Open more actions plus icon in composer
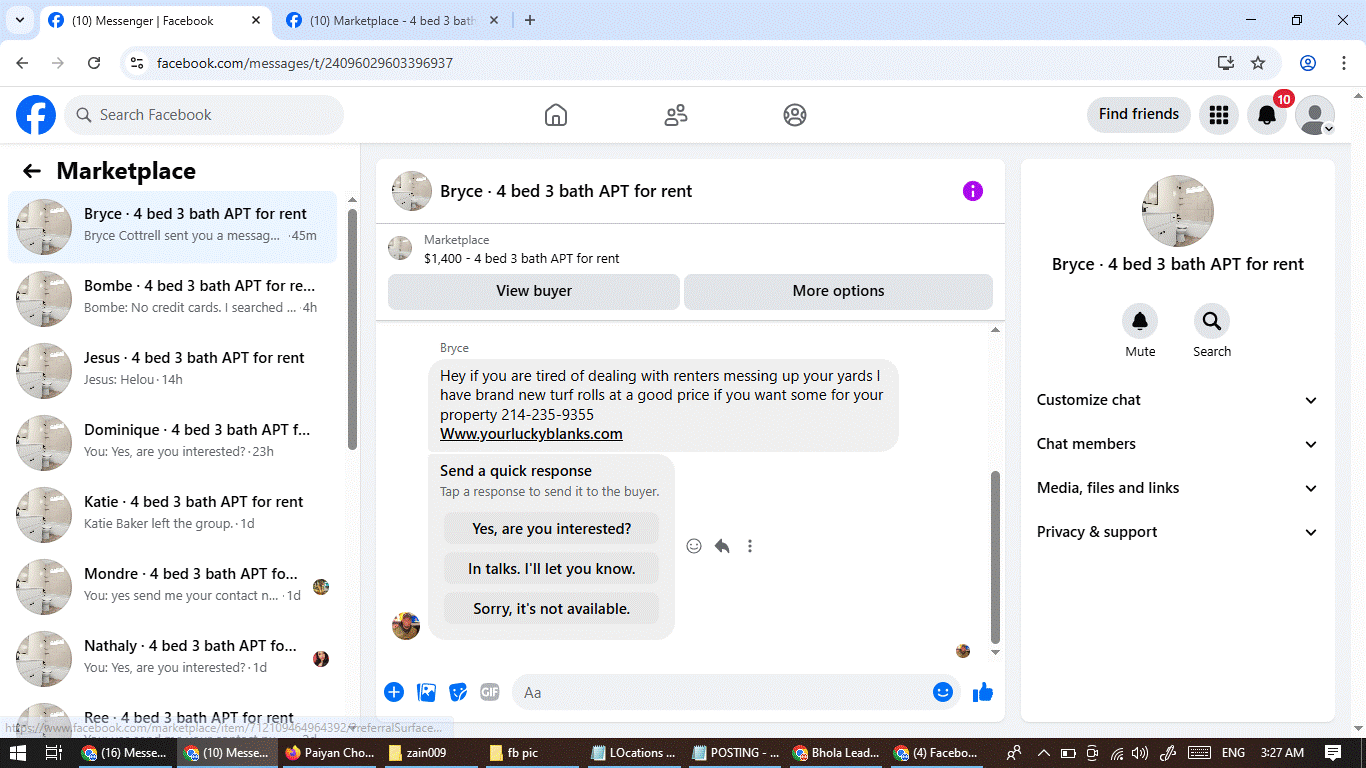This screenshot has width=1366, height=768. 394,692
